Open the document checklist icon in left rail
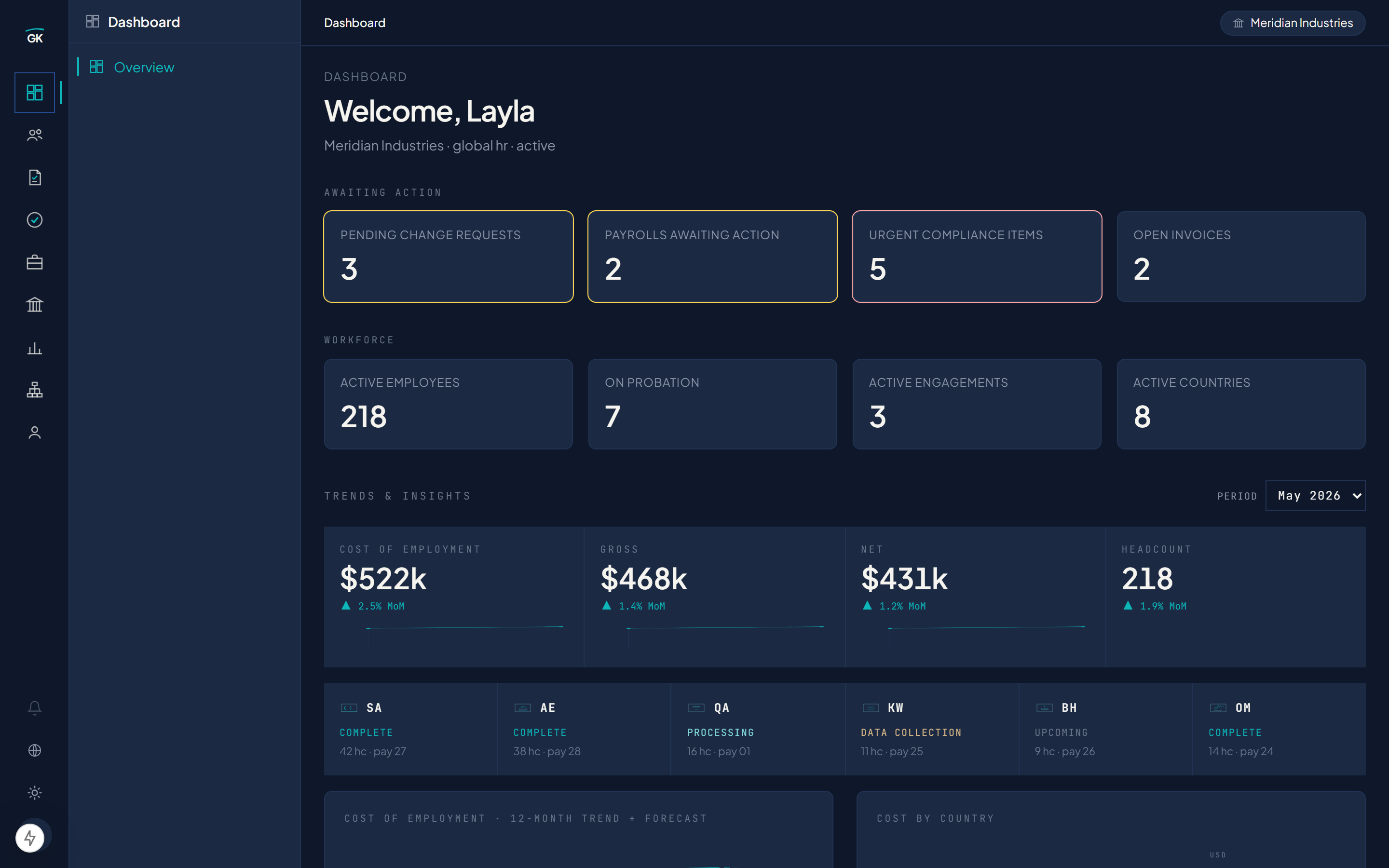Image resolution: width=1389 pixels, height=868 pixels. 34,177
